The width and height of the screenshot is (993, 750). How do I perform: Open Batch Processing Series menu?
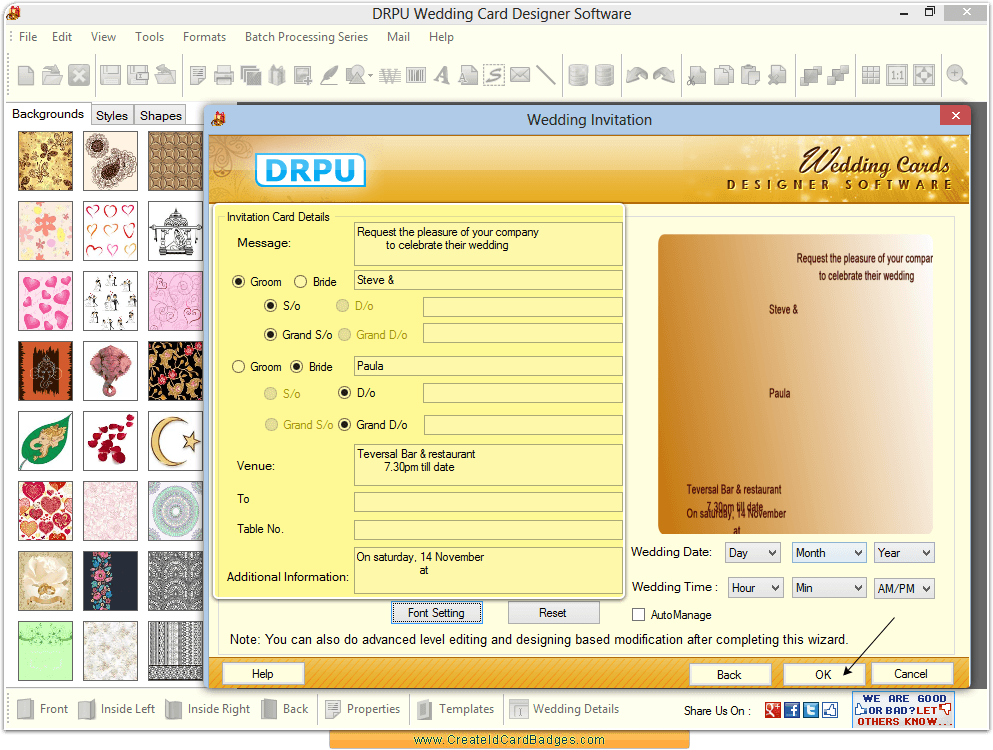pyautogui.click(x=307, y=37)
